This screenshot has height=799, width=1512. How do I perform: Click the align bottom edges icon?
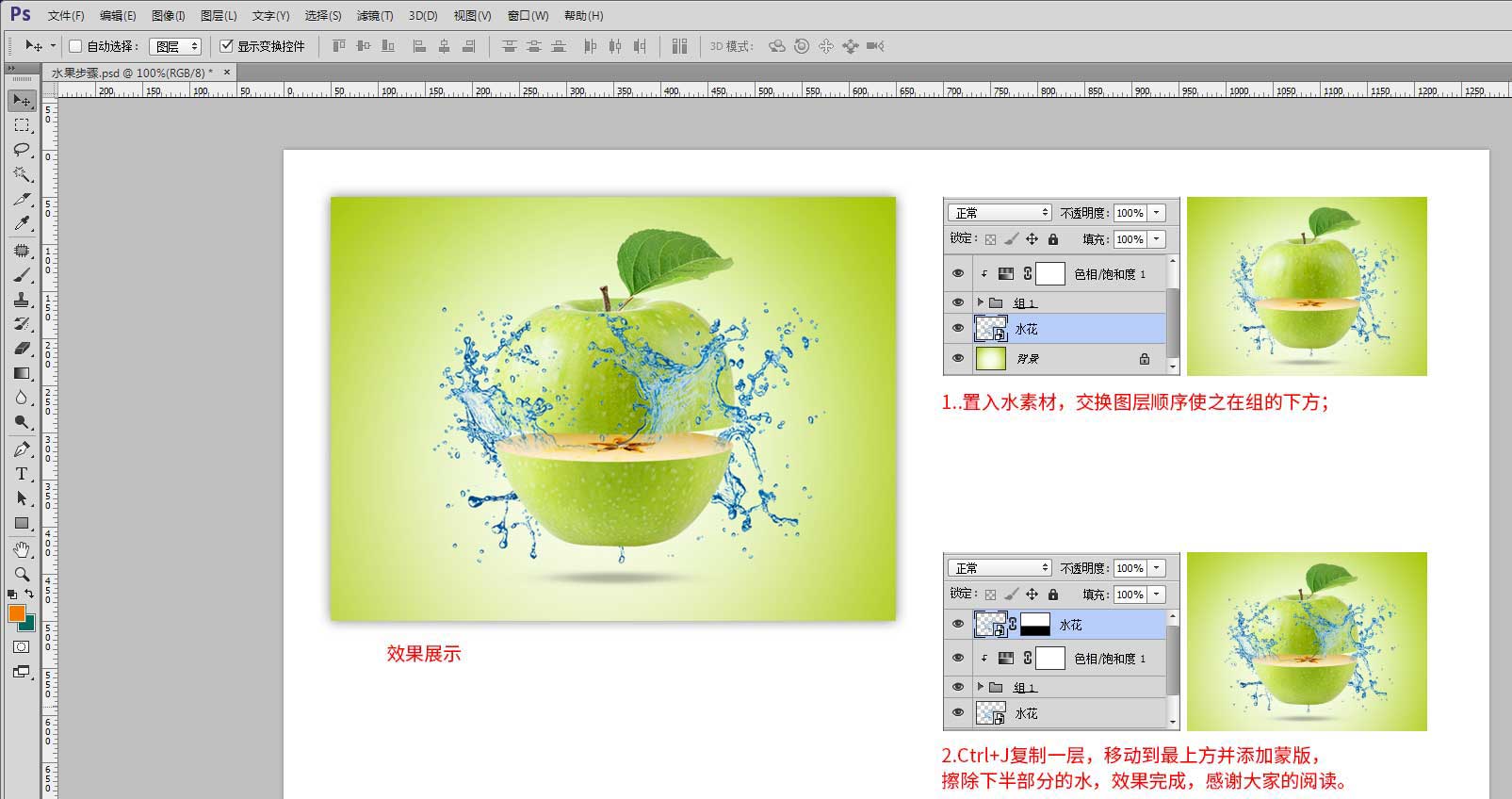coord(388,46)
